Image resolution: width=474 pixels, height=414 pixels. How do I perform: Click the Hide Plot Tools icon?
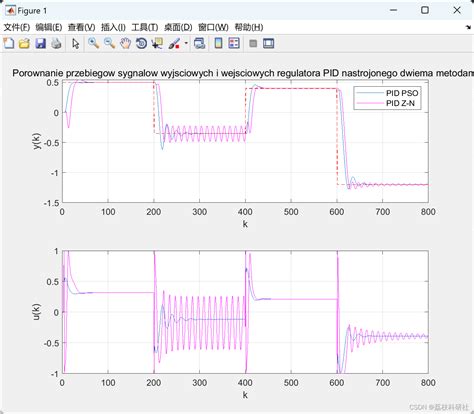(253, 44)
